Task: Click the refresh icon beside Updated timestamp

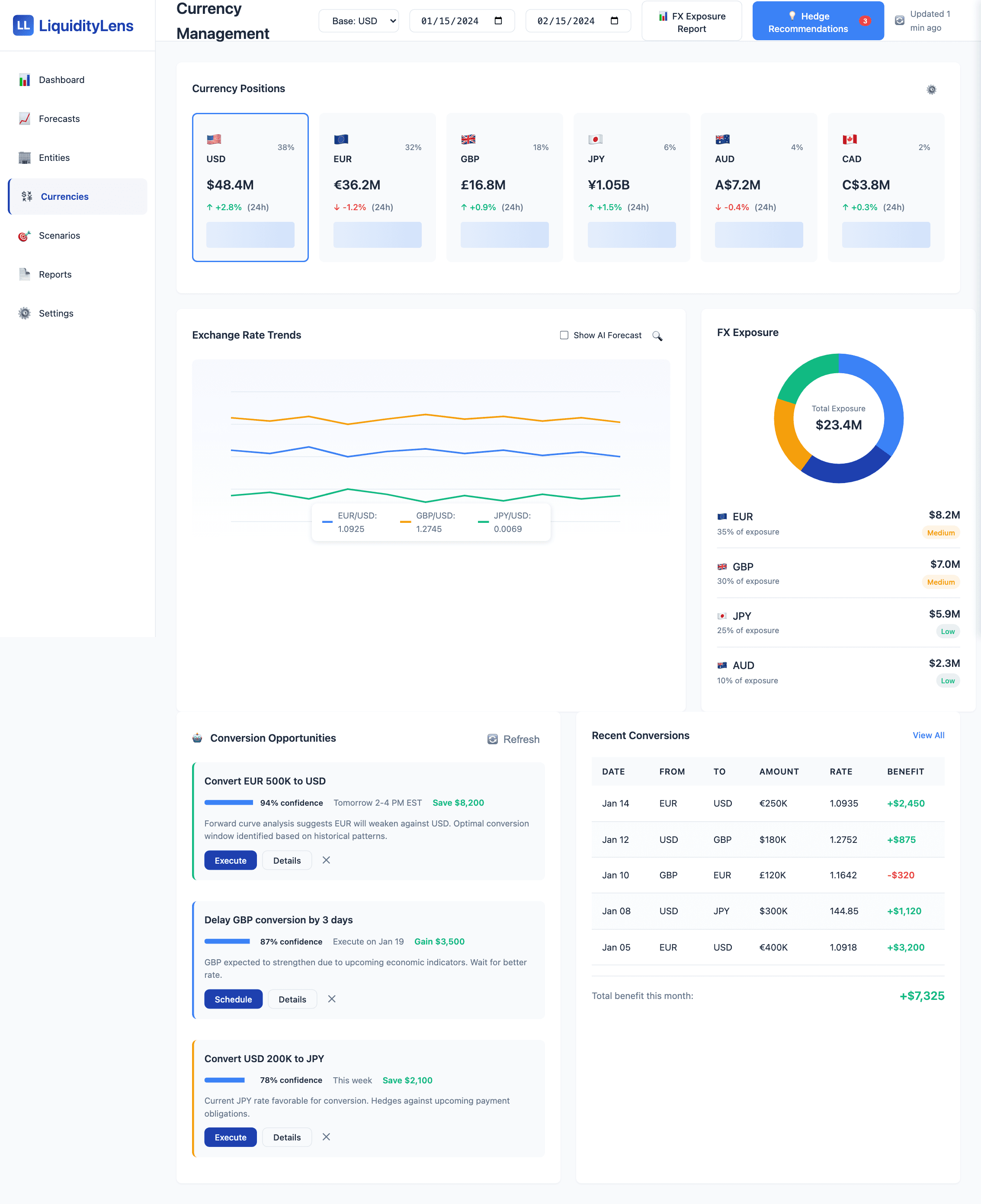Action: (899, 21)
